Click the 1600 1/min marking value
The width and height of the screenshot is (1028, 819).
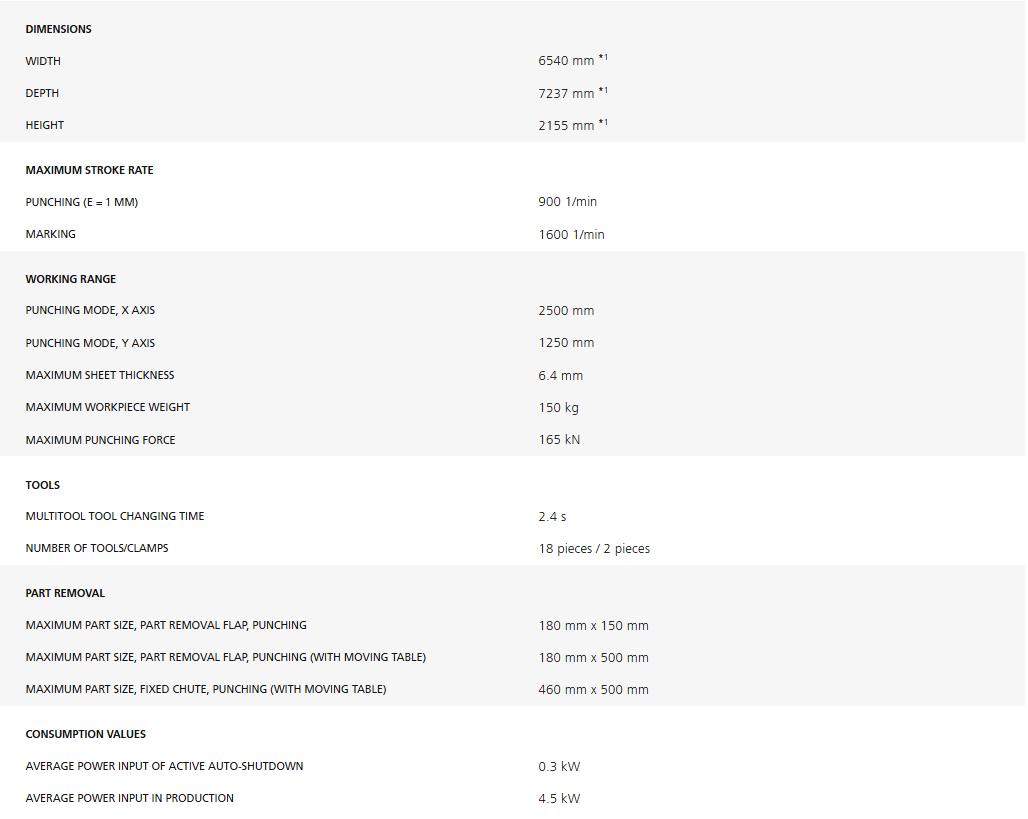571,235
